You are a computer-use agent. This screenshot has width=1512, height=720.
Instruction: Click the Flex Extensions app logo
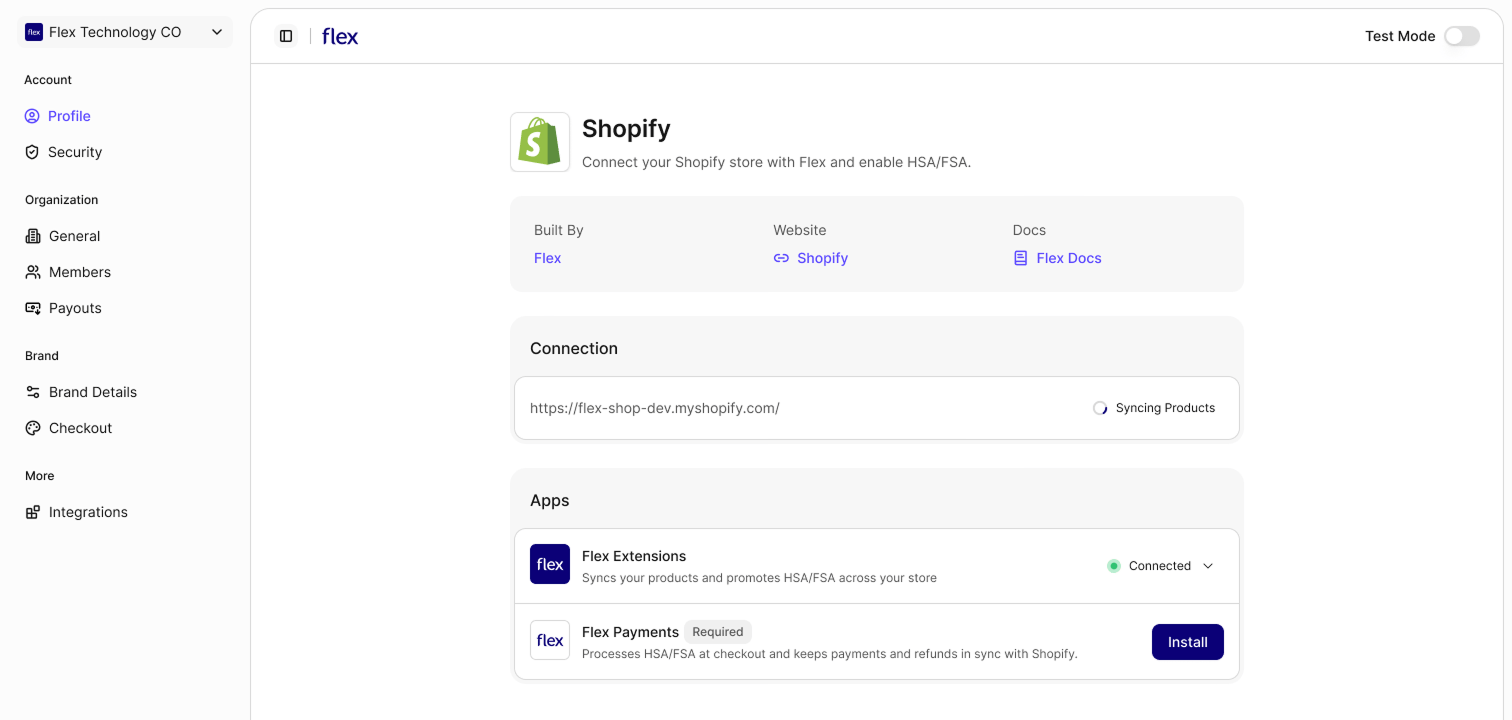click(550, 564)
